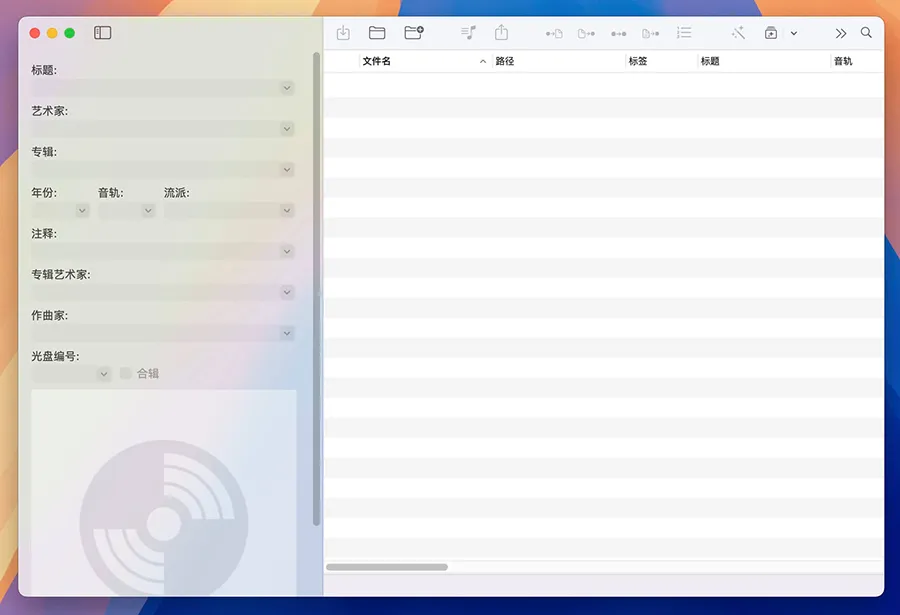Open the search magnifier icon
This screenshot has width=900, height=615.
point(866,33)
